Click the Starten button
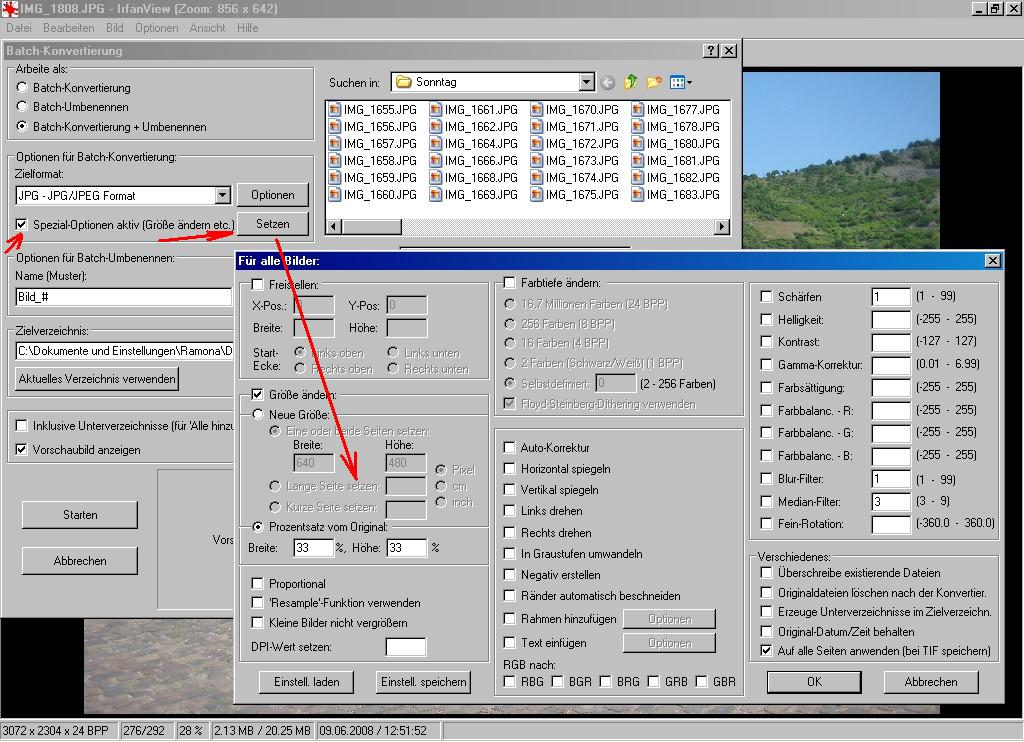The height and width of the screenshot is (742, 1024). [x=80, y=515]
